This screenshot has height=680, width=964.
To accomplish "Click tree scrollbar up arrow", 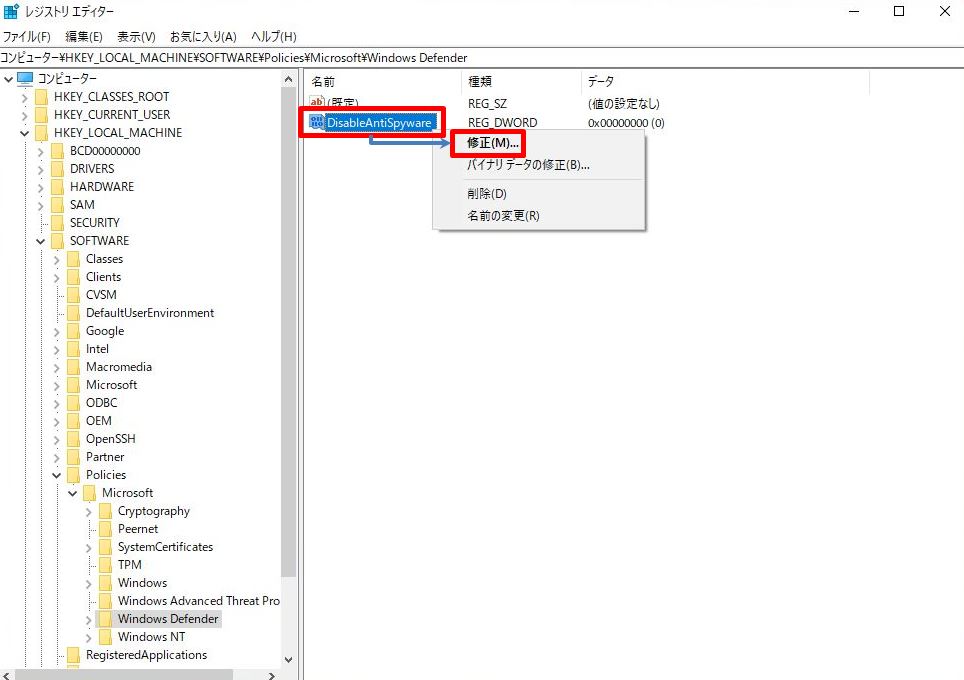I will click(x=288, y=79).
